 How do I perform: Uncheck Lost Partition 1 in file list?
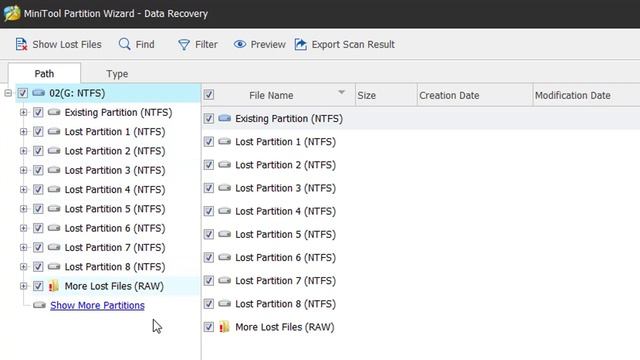[x=209, y=142]
